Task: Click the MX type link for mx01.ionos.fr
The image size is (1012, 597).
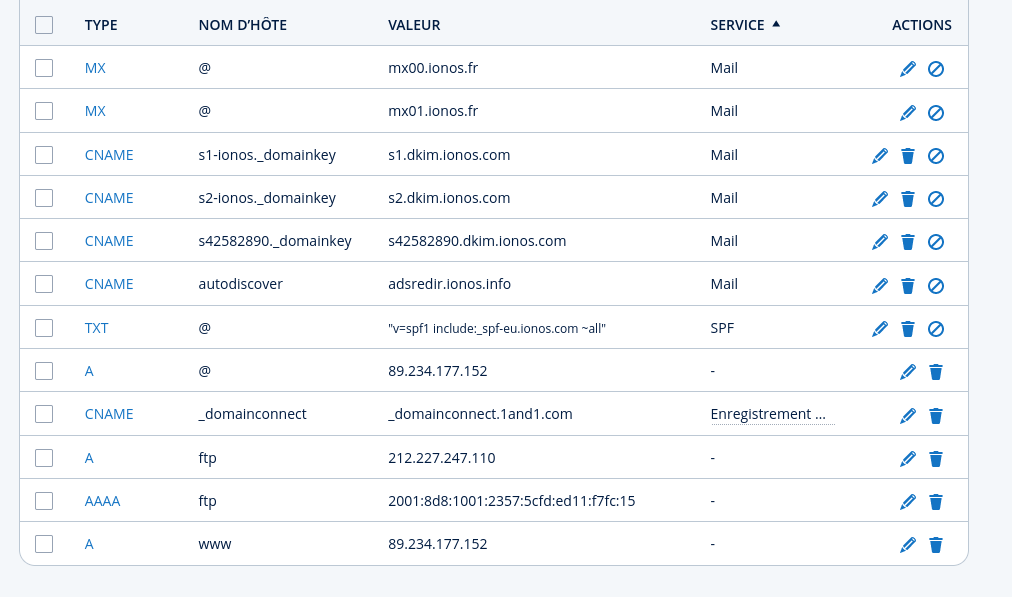Action: (x=95, y=111)
